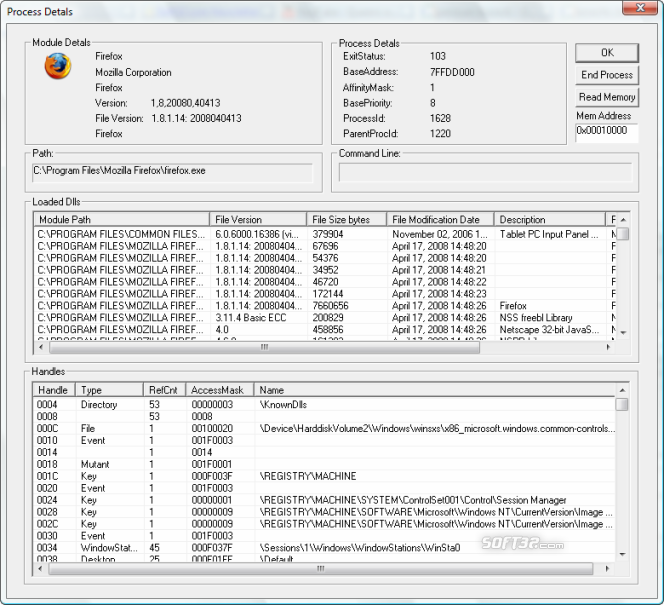Terminate Firefox via End Process button

(607, 75)
